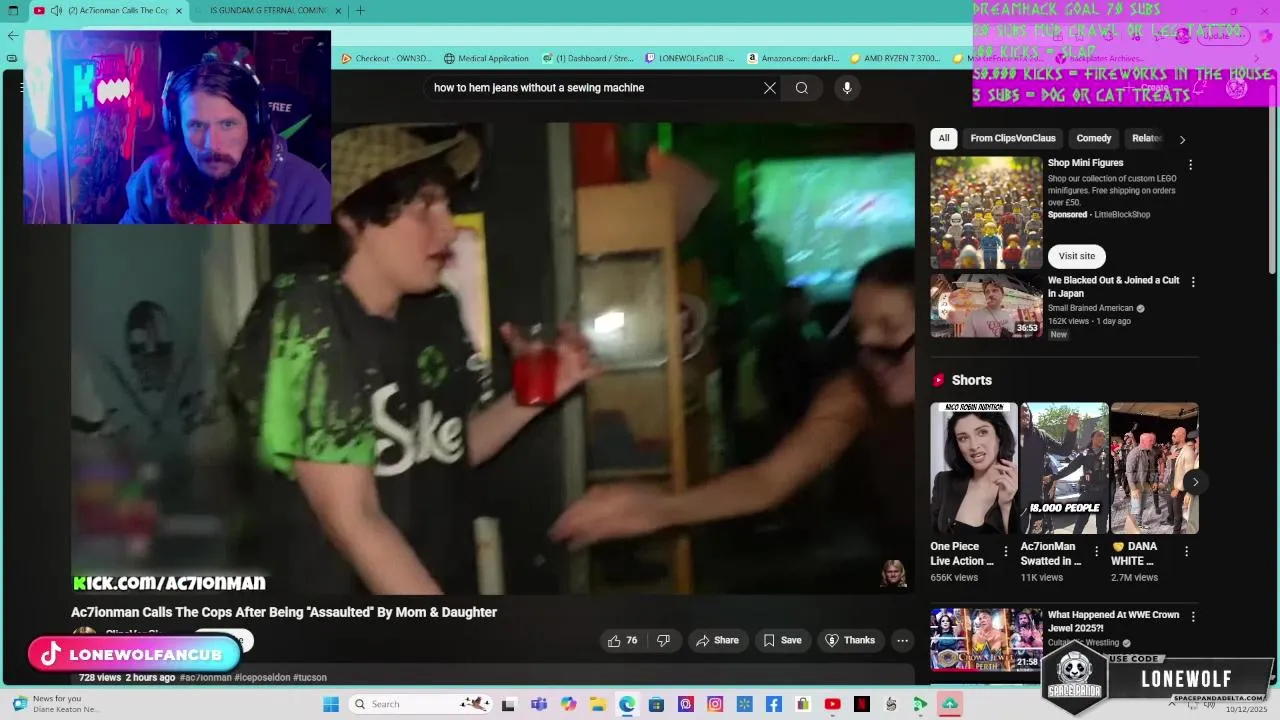
Task: Select the All filter chip
Action: [x=944, y=138]
